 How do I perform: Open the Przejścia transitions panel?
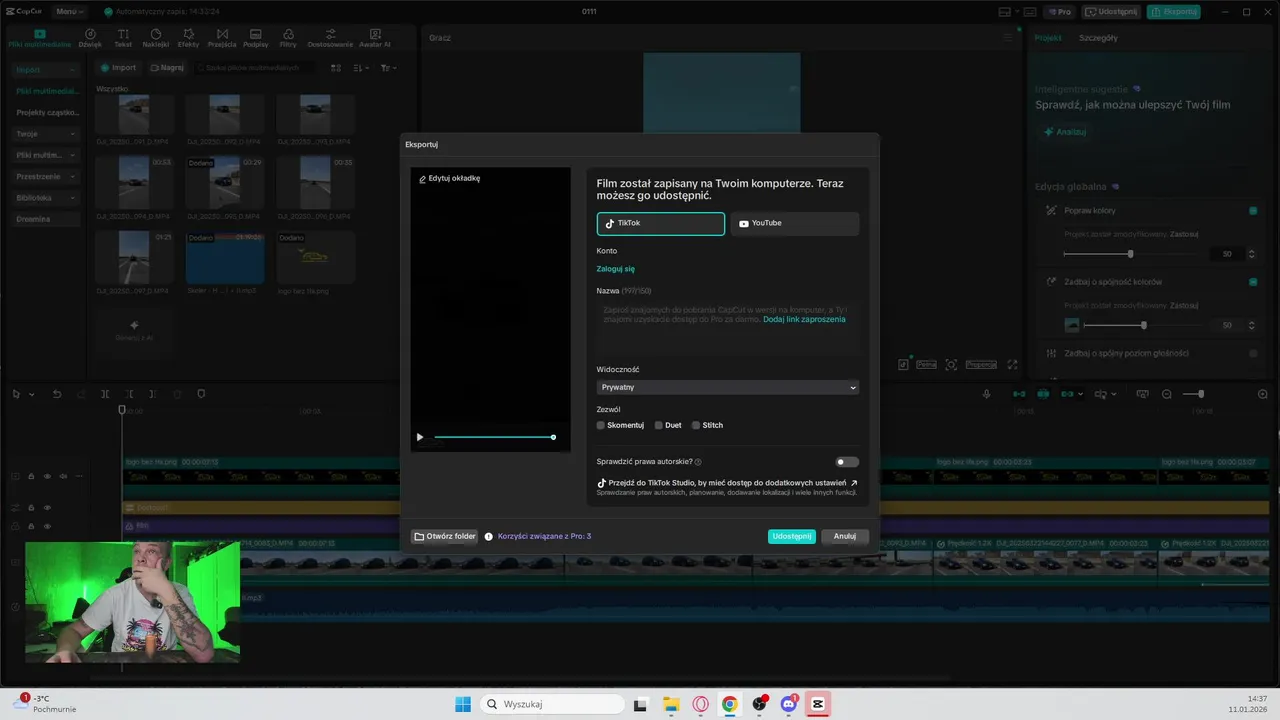click(222, 38)
